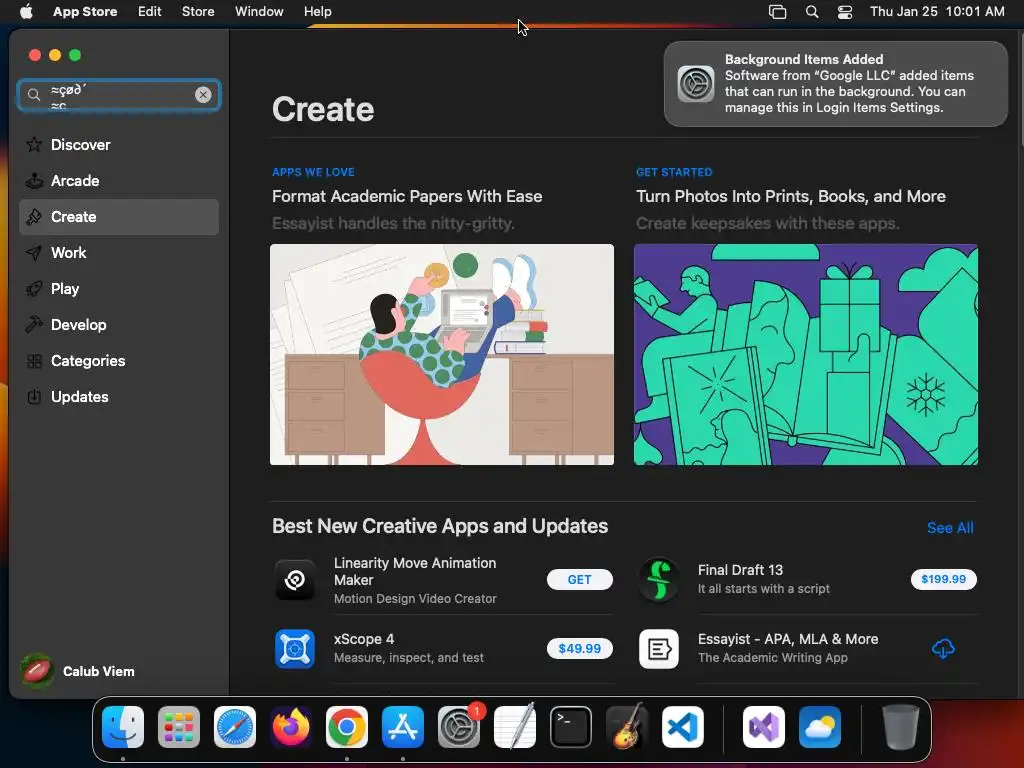Open the Essayist app icon

tap(659, 648)
